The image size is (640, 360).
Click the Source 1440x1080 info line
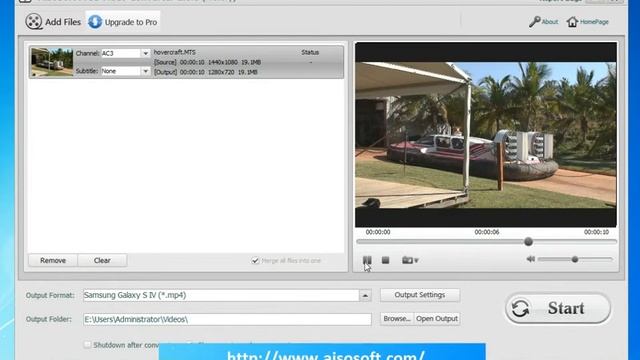click(x=207, y=62)
